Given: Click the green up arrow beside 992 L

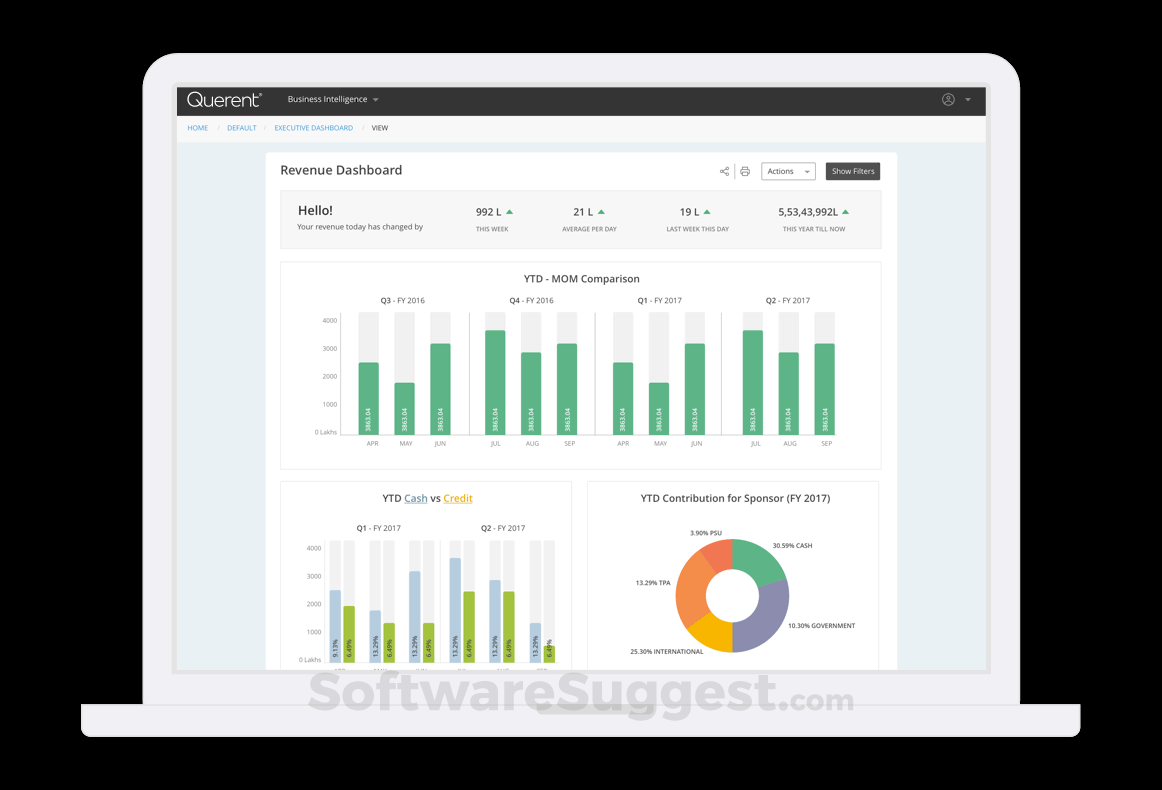Looking at the screenshot, I should [x=508, y=210].
